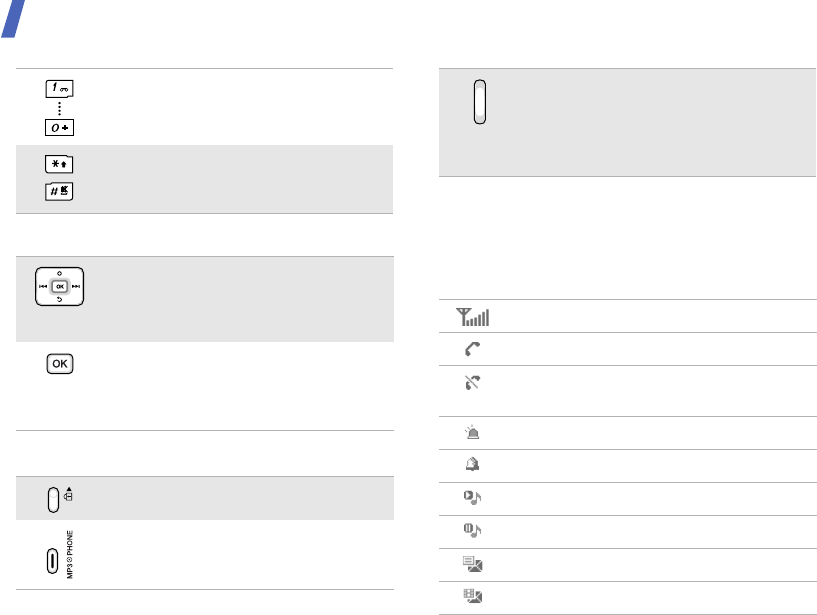Click the previous-track arrow on navigation pad
This screenshot has height=615, width=817.
tap(44, 285)
